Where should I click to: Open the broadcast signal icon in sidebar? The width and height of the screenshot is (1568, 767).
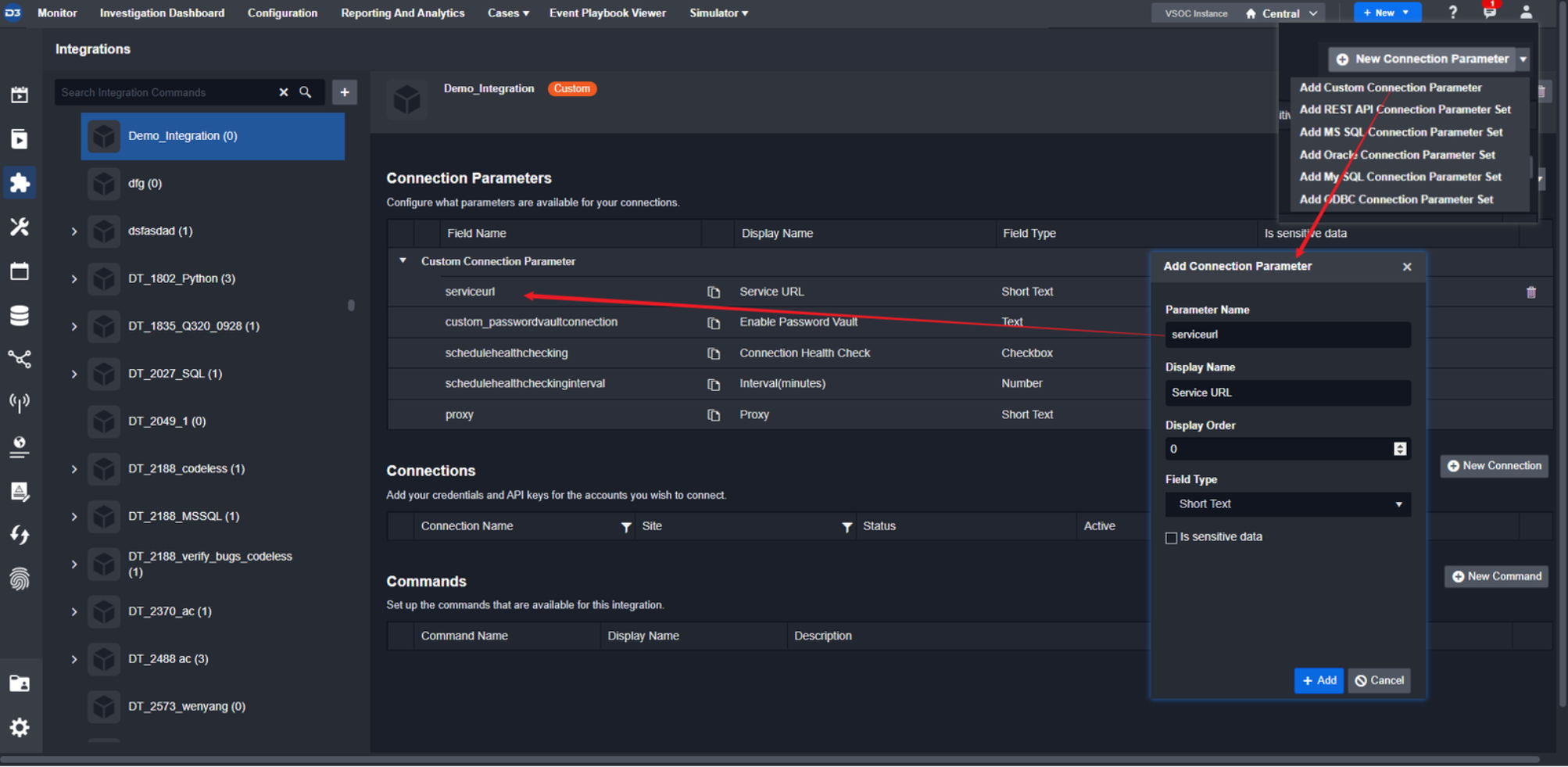[x=20, y=403]
